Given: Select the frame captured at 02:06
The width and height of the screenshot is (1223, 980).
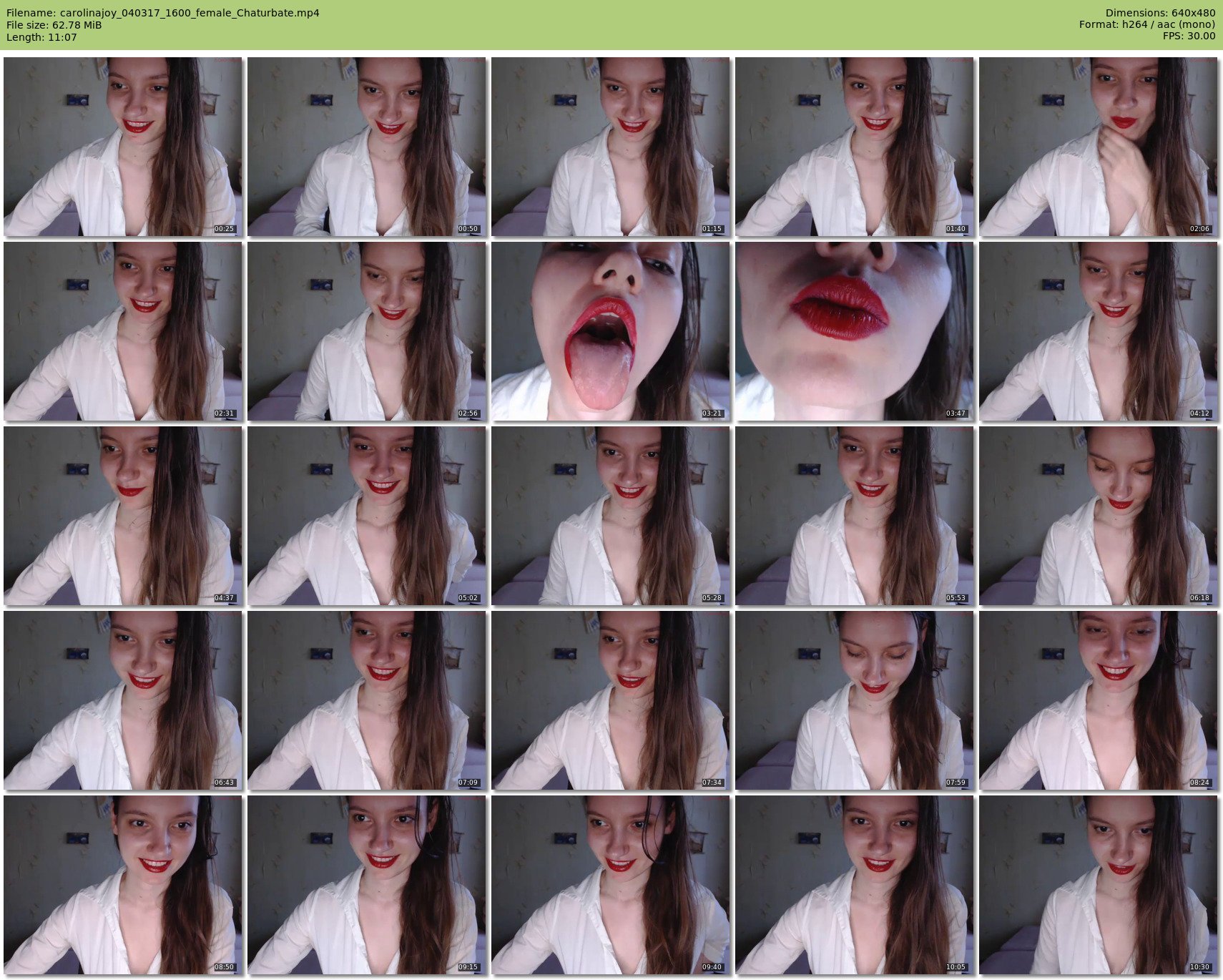Looking at the screenshot, I should pos(1099,147).
